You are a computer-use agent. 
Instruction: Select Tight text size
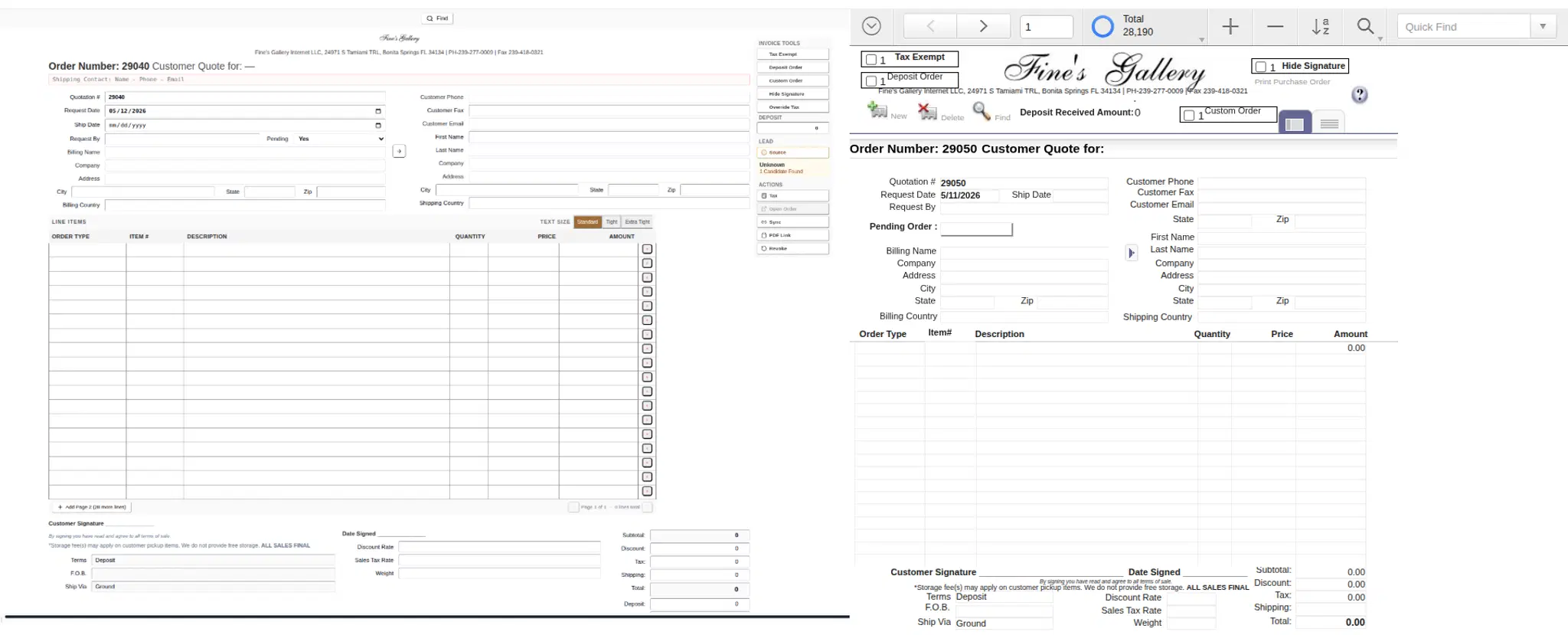[611, 222]
